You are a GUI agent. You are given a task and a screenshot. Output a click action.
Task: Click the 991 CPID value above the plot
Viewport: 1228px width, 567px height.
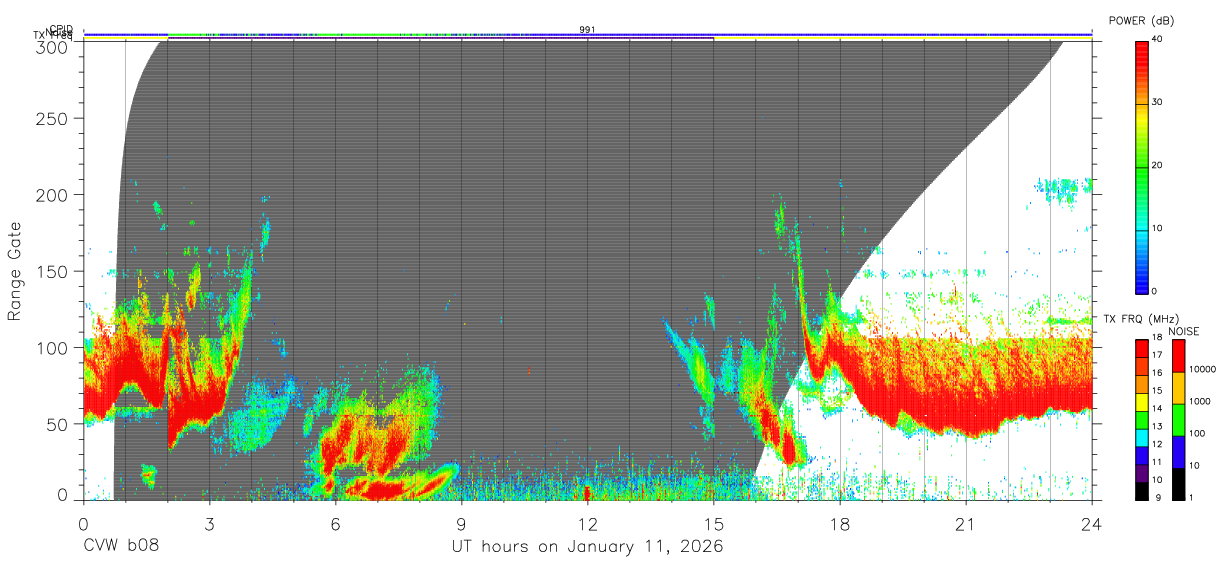click(587, 29)
